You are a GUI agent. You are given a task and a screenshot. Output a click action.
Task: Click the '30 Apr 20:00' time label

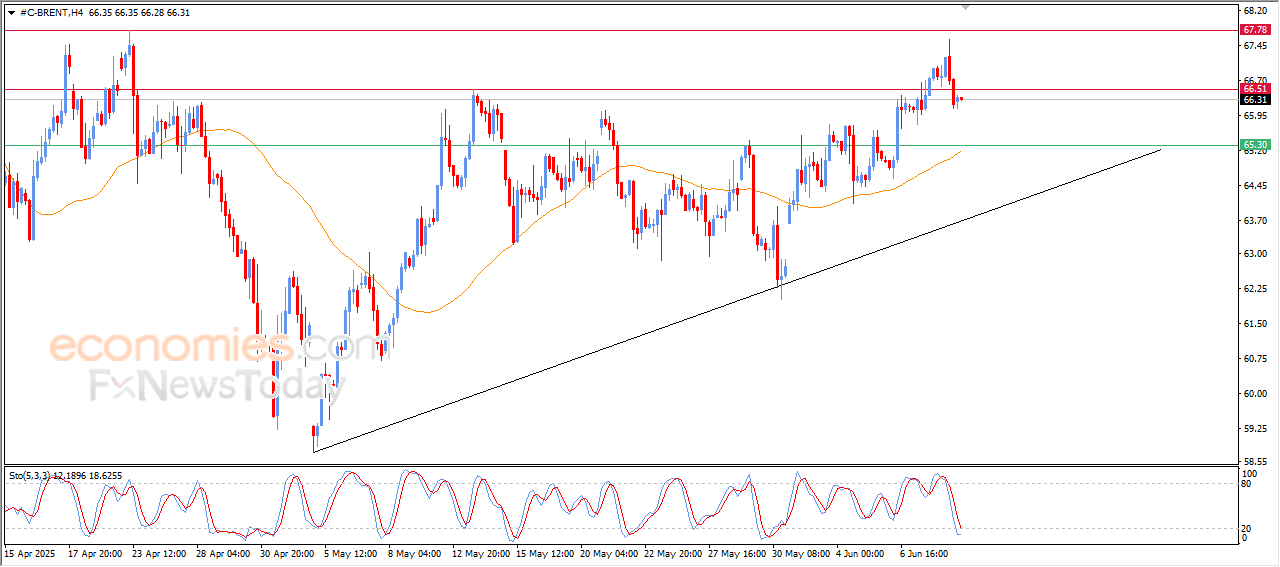click(x=289, y=552)
